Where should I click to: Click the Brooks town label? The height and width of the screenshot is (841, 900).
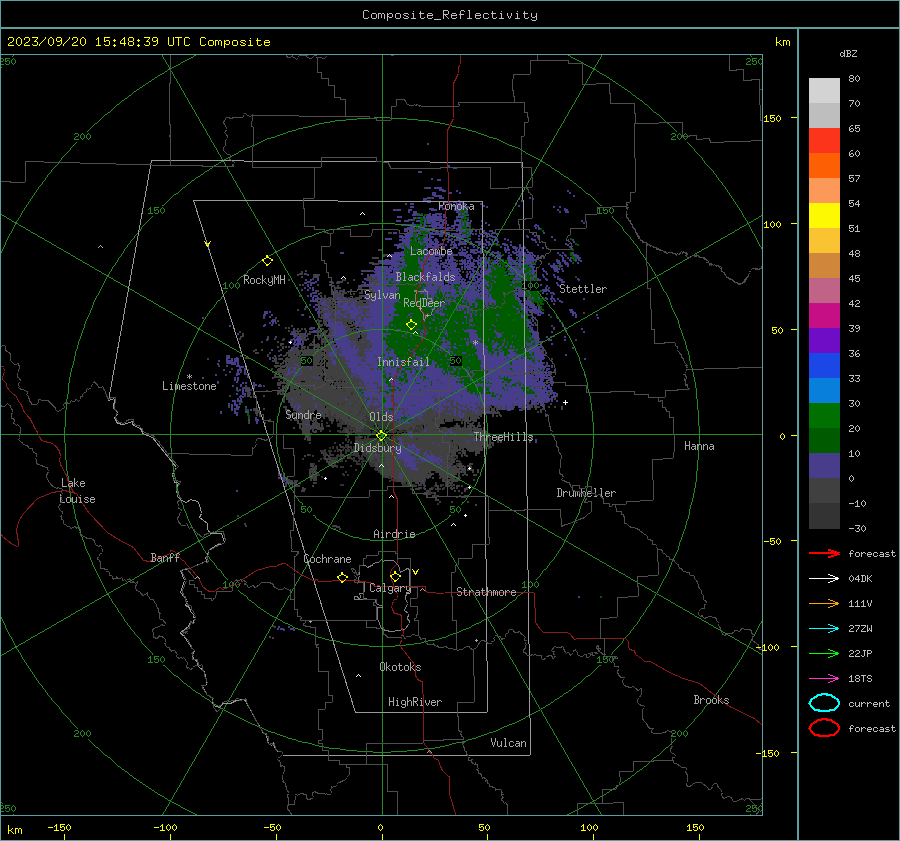(x=711, y=700)
